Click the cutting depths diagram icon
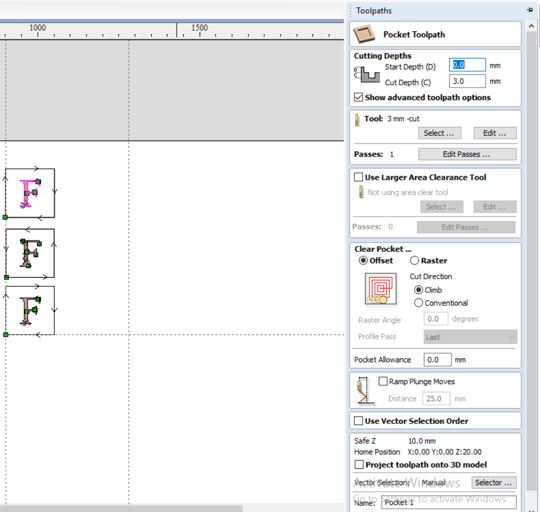Screen dimensions: 540x512 (367, 75)
